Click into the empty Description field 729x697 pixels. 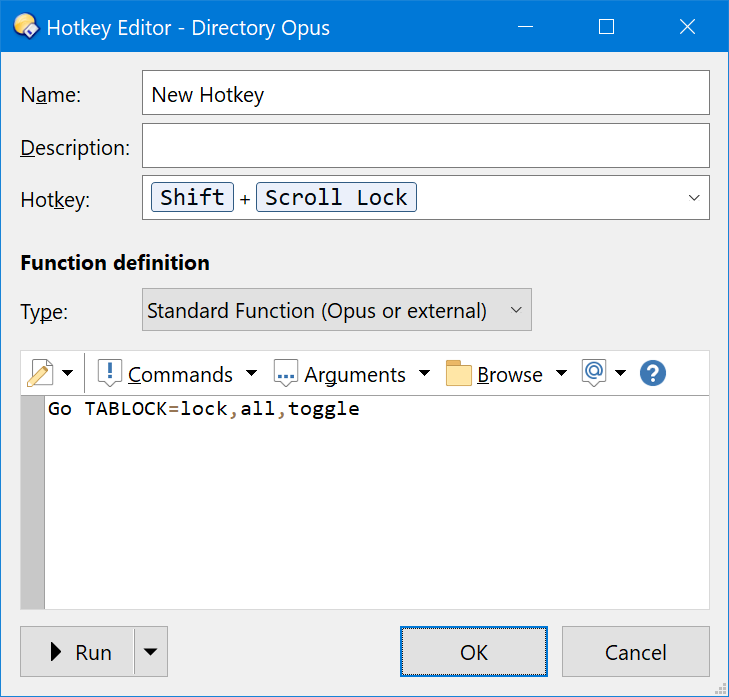point(425,146)
